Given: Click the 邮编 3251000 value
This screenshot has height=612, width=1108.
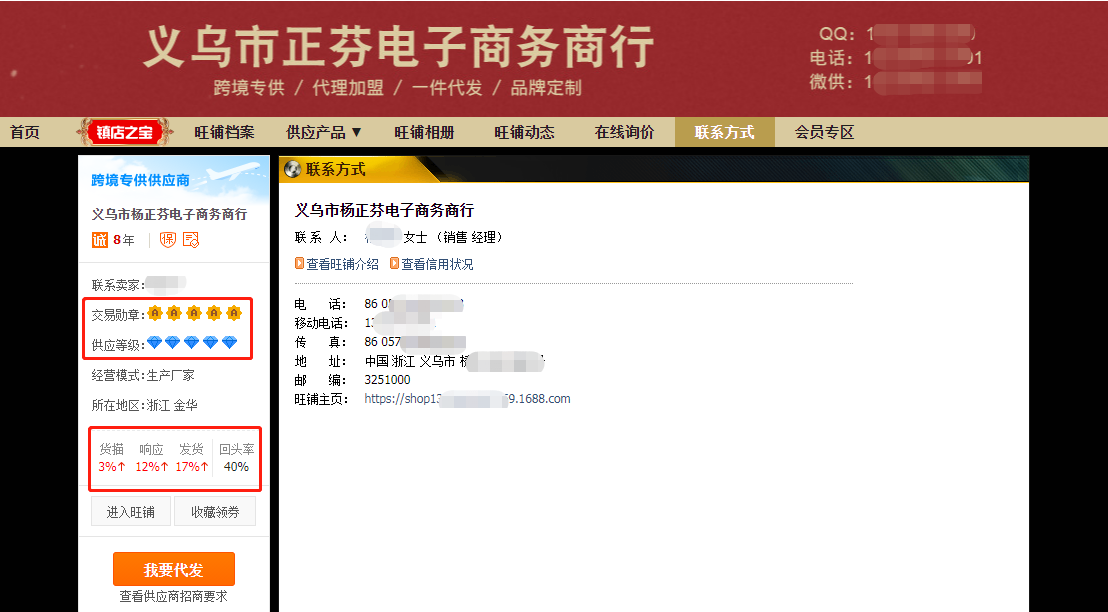Looking at the screenshot, I should pyautogui.click(x=387, y=379).
